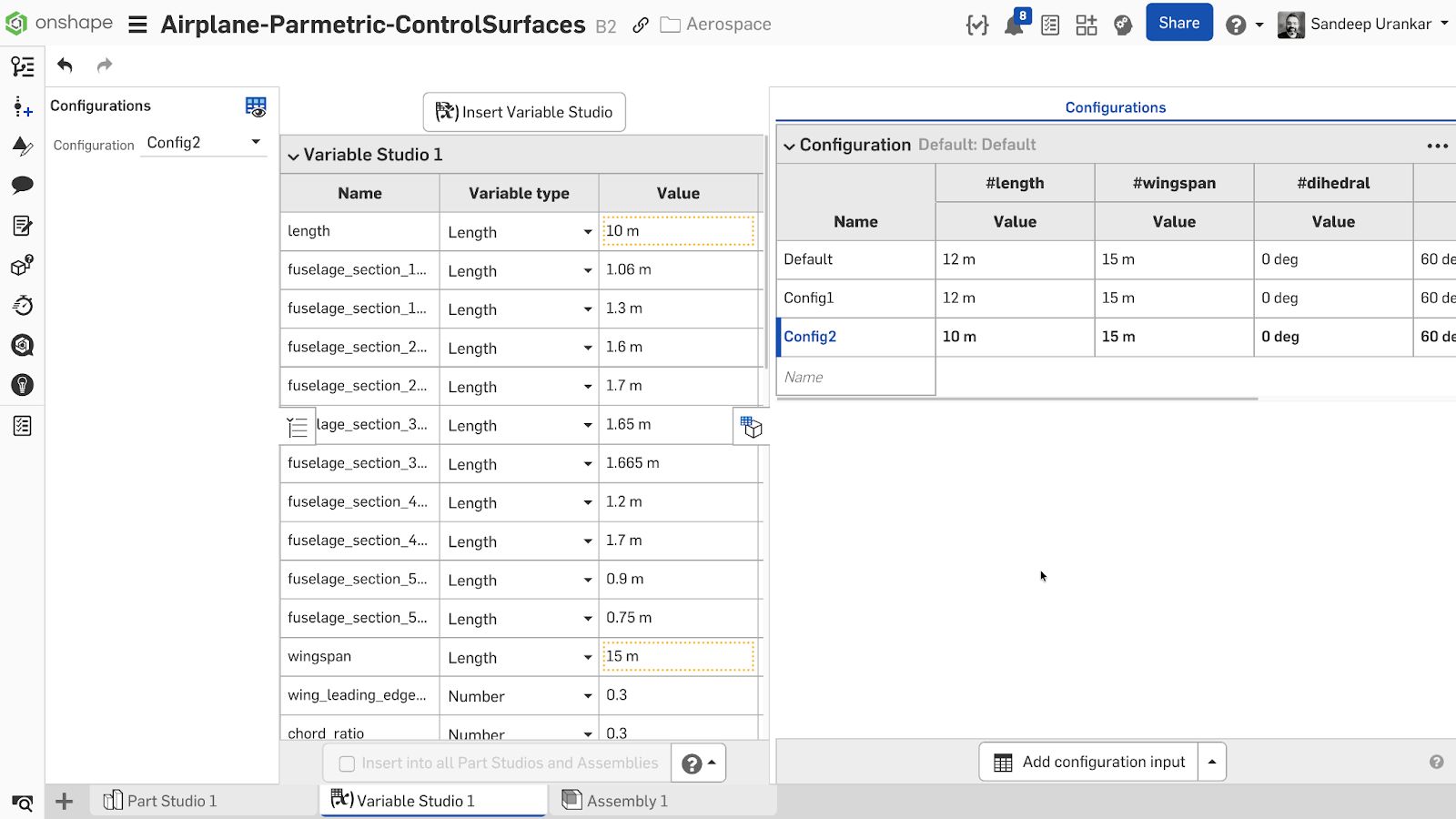Collapse the Variable Studio 1 section
1456x819 pixels.
[293, 155]
